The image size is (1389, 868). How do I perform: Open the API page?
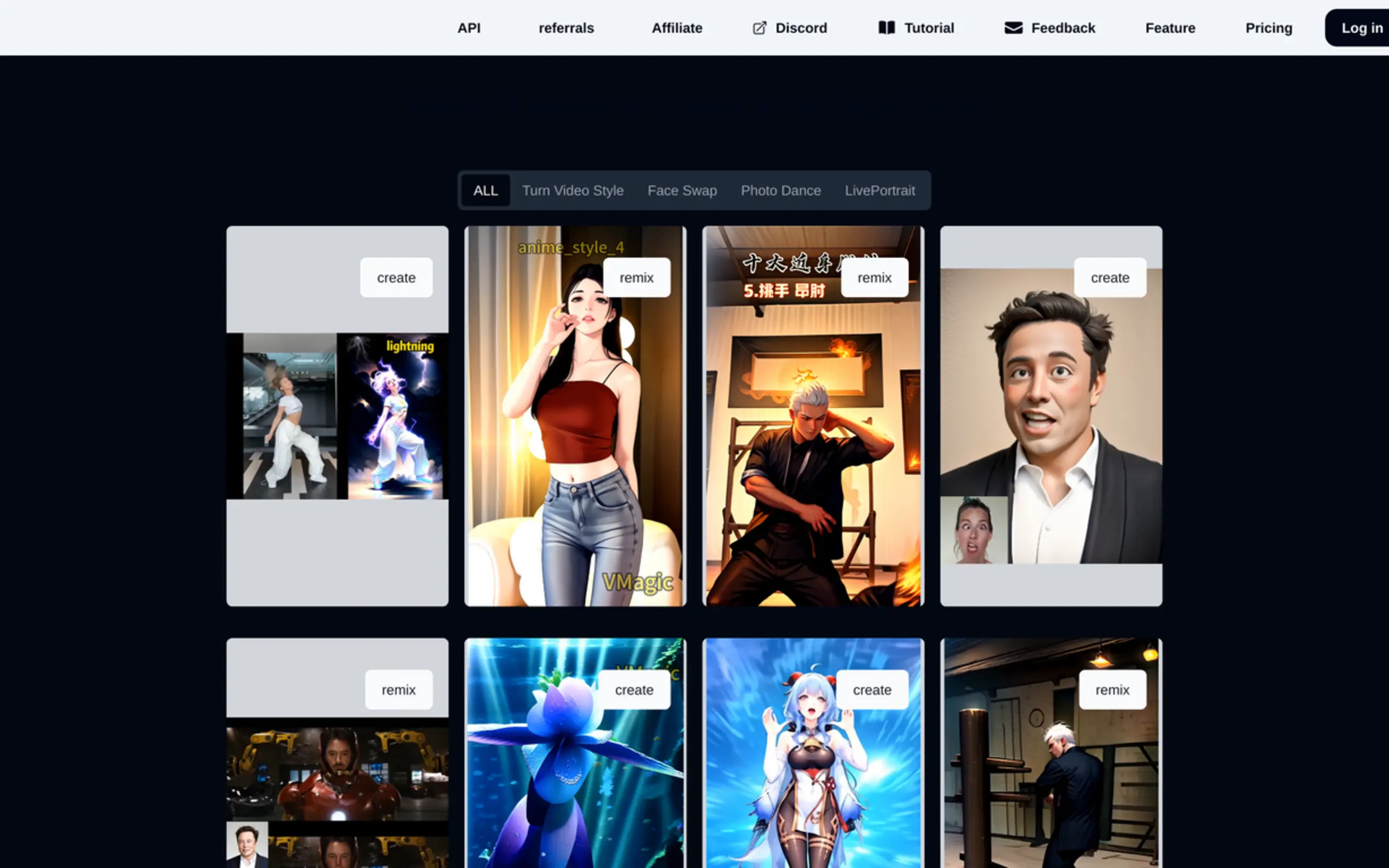coord(469,28)
